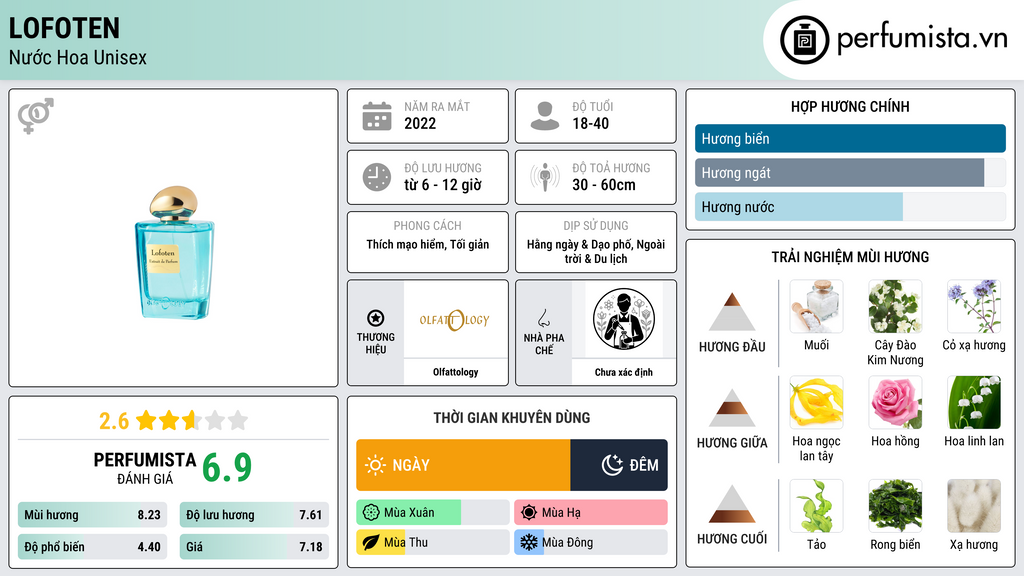Click the sillage icon for Độ toả hương

[545, 177]
